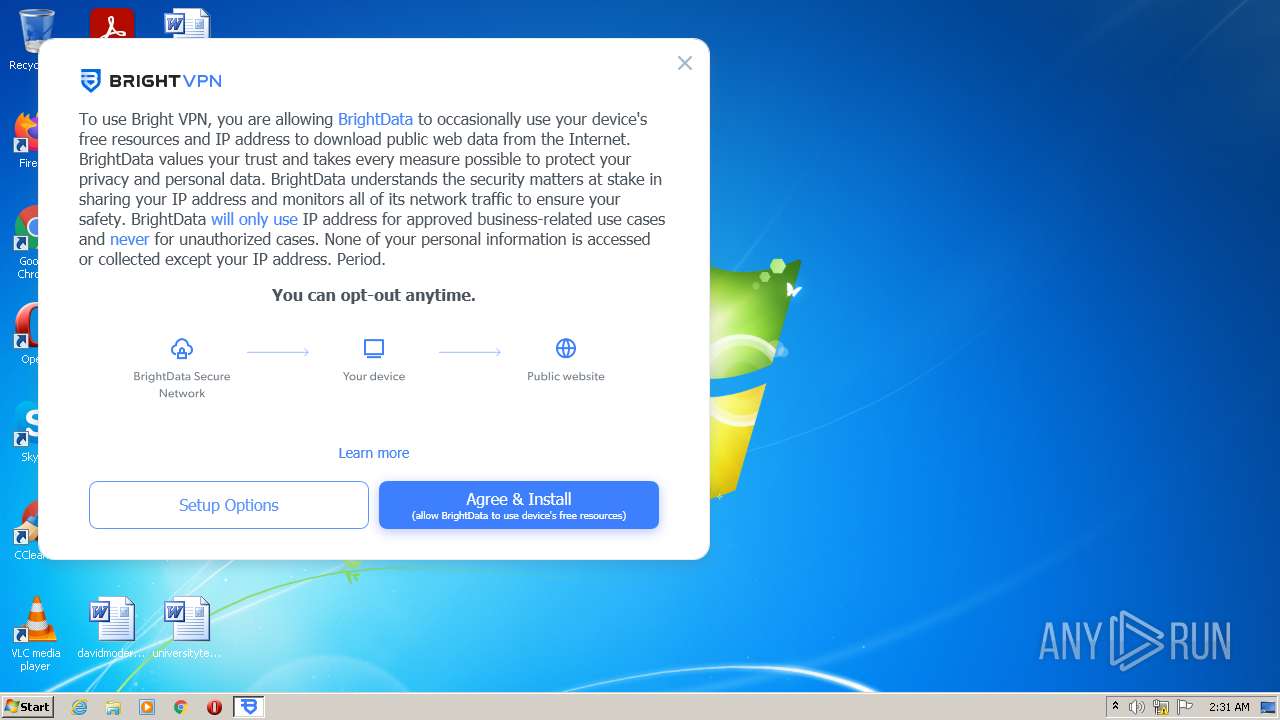Open the Opera desktop icon
The image size is (1280, 720).
coord(27,334)
